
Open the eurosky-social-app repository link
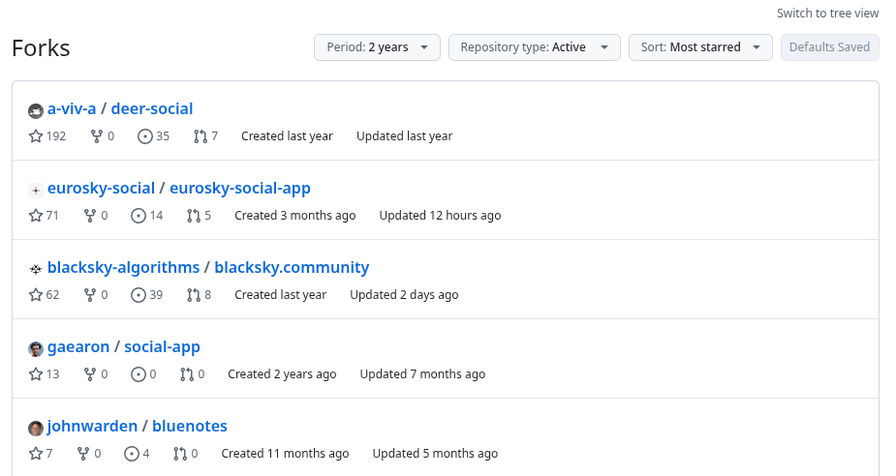pos(240,188)
